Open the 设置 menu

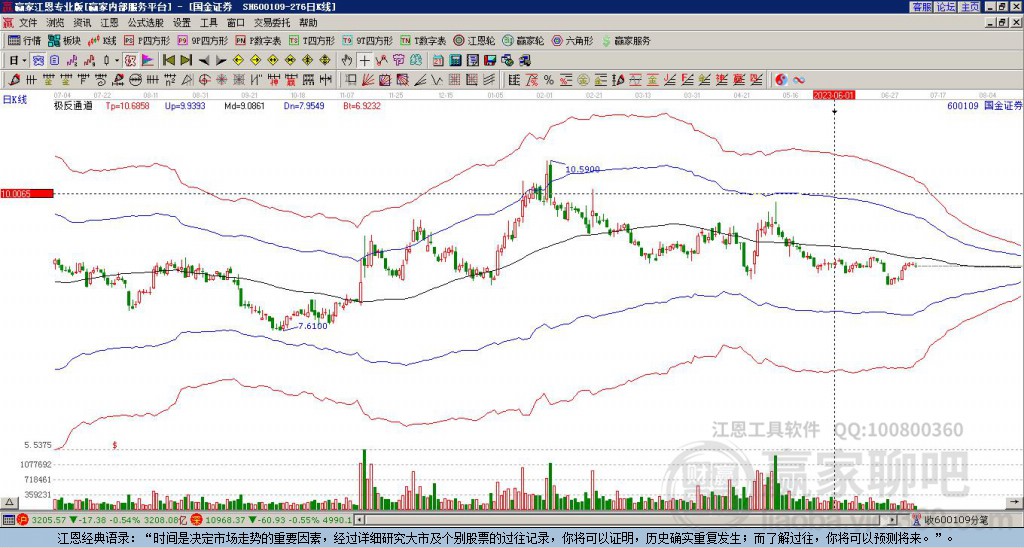pos(182,23)
